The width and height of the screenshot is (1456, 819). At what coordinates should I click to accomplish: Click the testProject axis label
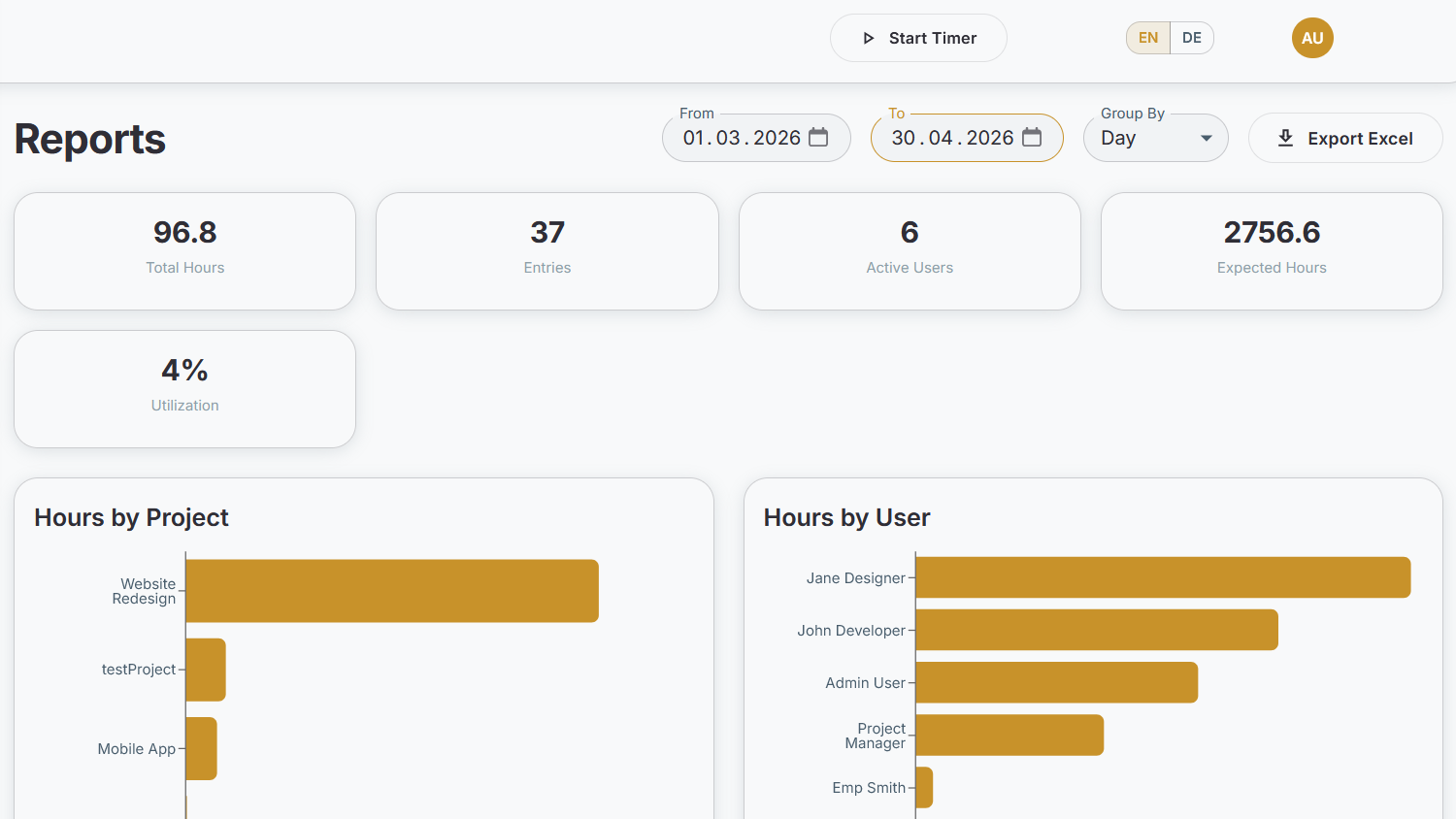[139, 670]
